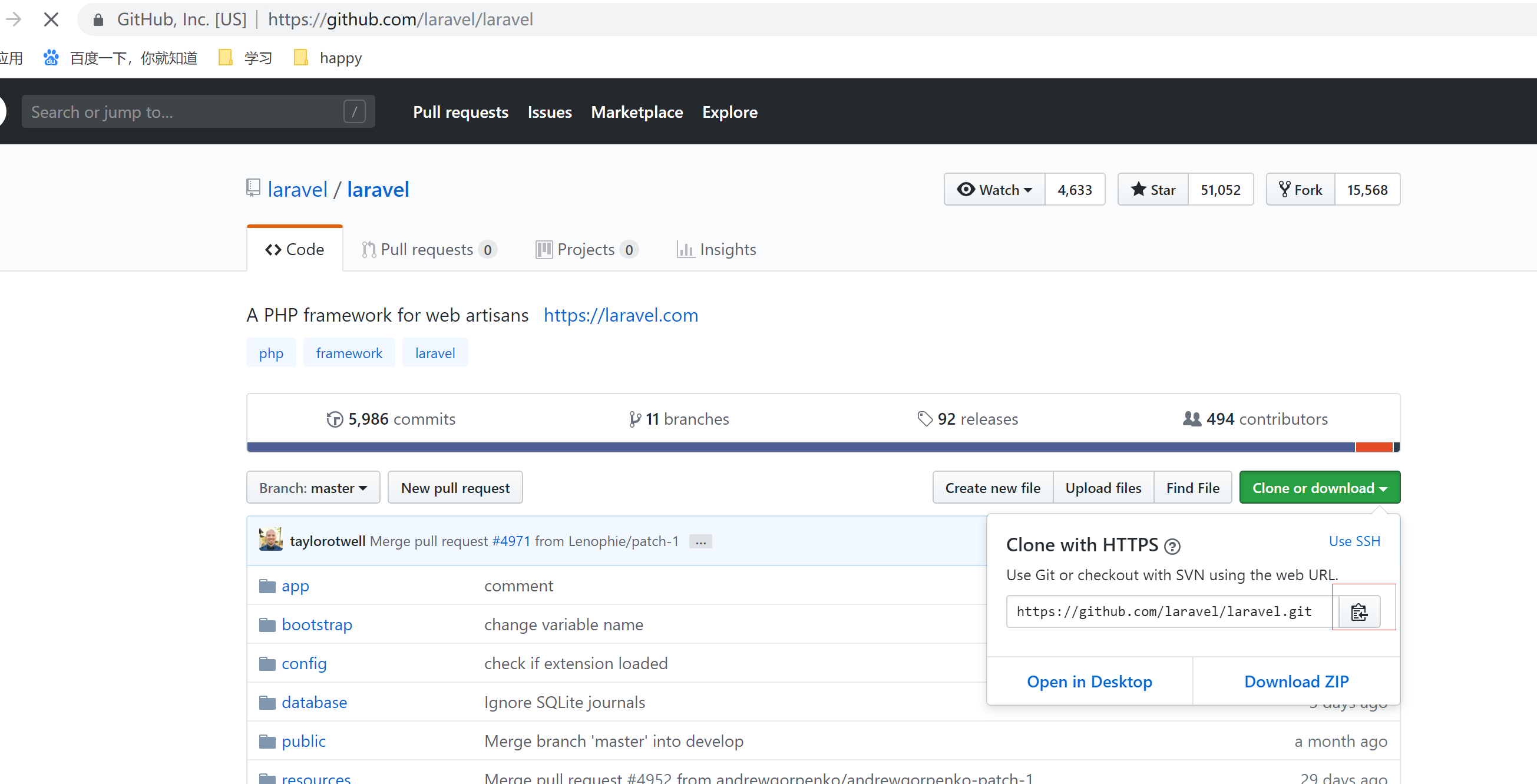View the 51,052 stargazers count
The width and height of the screenshot is (1537, 784).
point(1221,190)
